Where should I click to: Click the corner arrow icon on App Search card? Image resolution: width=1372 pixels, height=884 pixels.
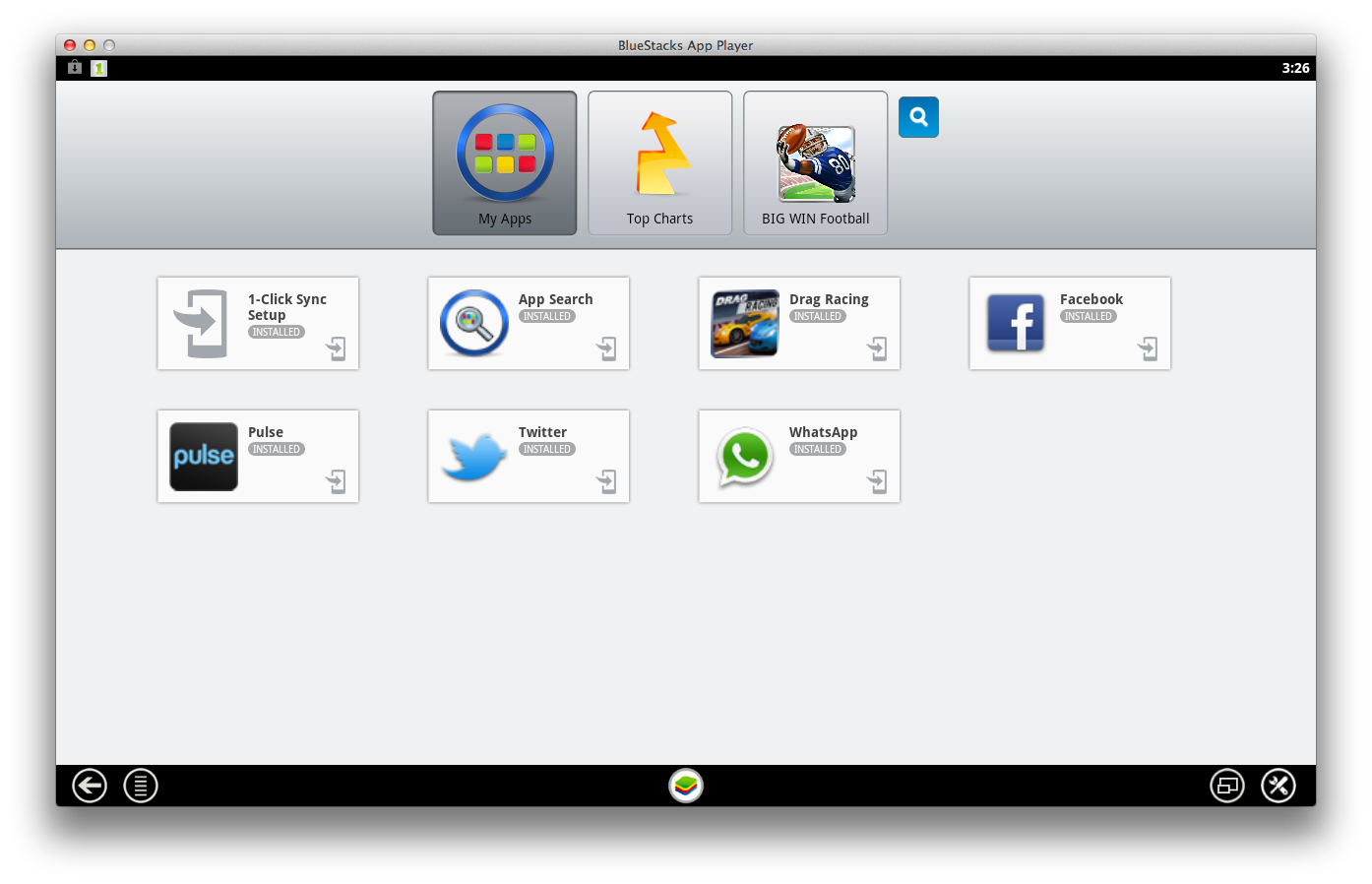pos(607,348)
